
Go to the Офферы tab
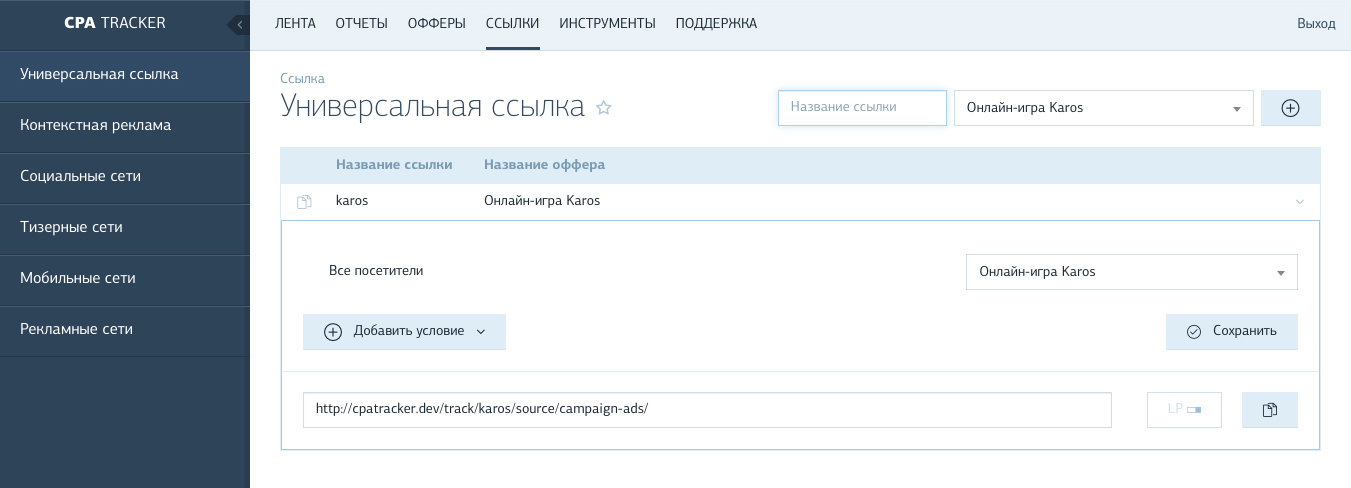(436, 23)
